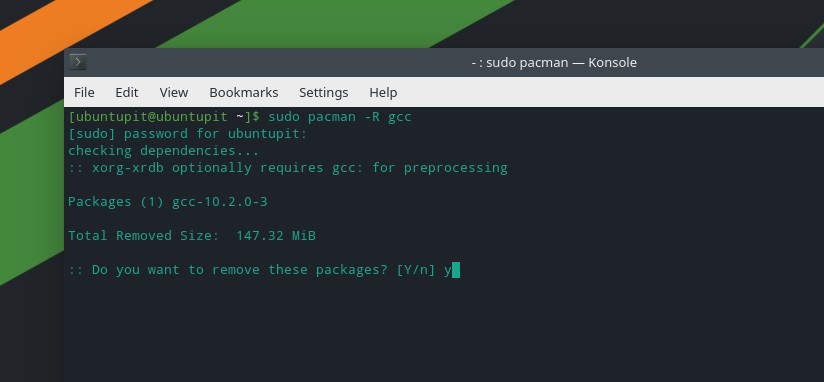The image size is (824, 382).
Task: Open the File menu
Action: pos(84,92)
